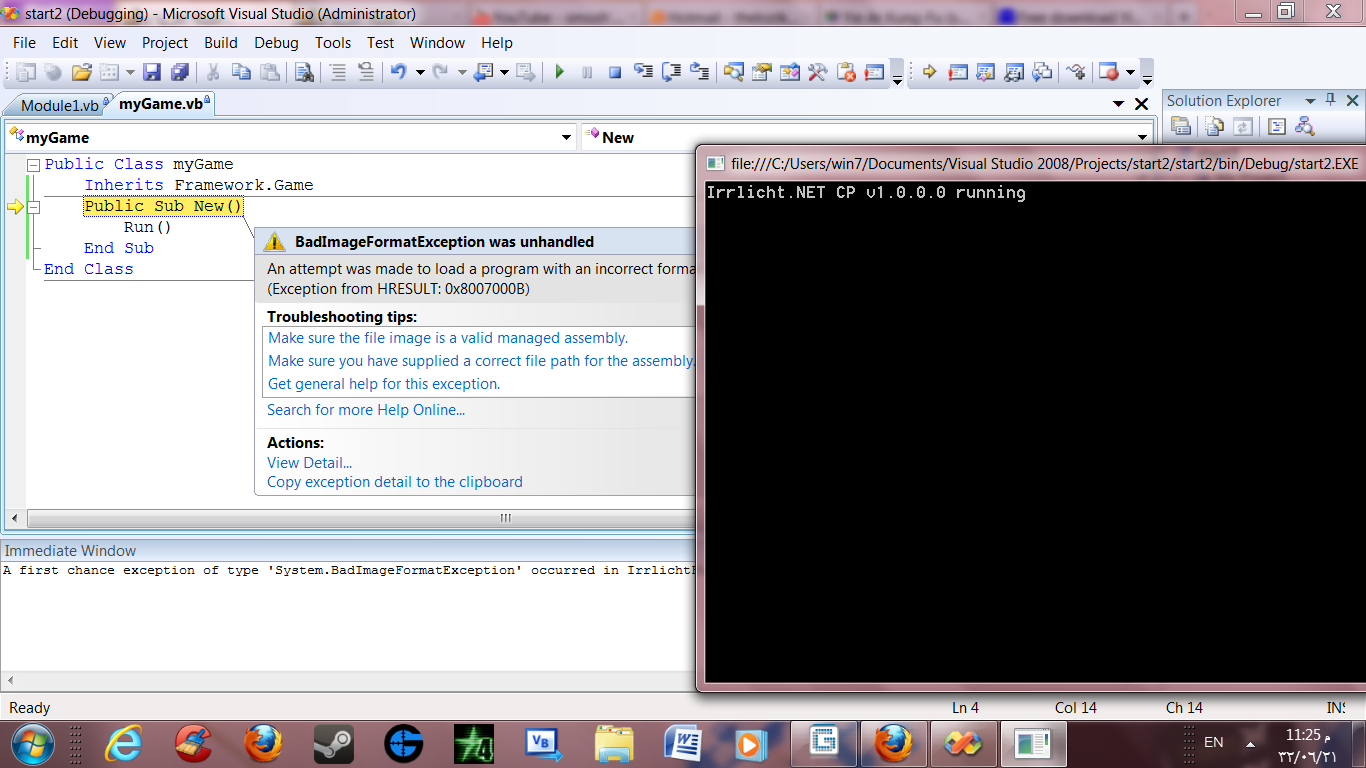Switch to the Module1.vb tab
Image resolution: width=1366 pixels, height=768 pixels.
click(59, 105)
